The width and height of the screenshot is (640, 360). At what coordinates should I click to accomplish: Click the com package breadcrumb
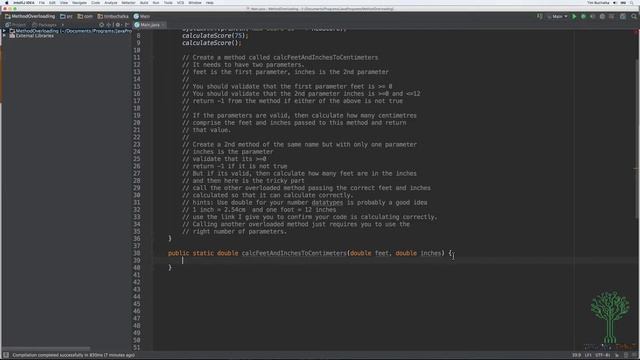click(85, 16)
